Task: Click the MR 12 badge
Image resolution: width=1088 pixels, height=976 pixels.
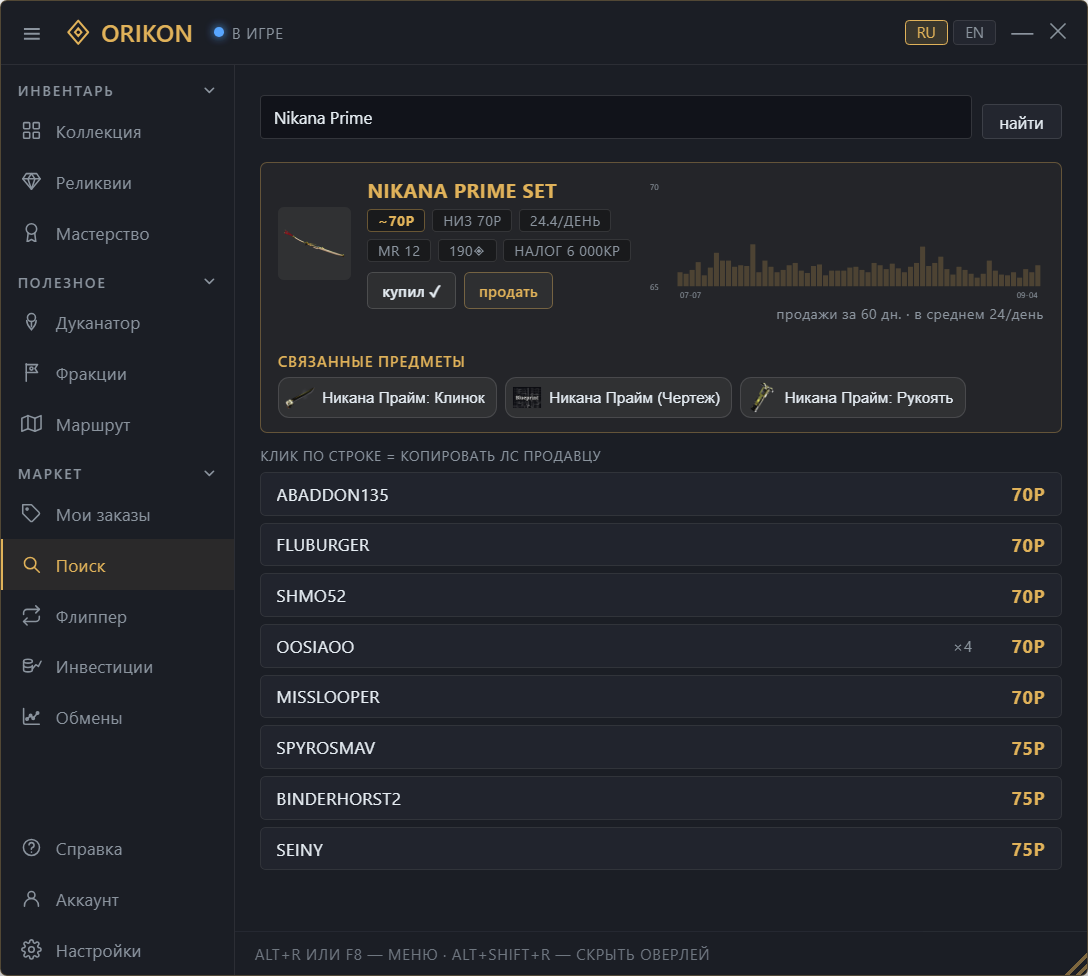Action: (x=398, y=250)
